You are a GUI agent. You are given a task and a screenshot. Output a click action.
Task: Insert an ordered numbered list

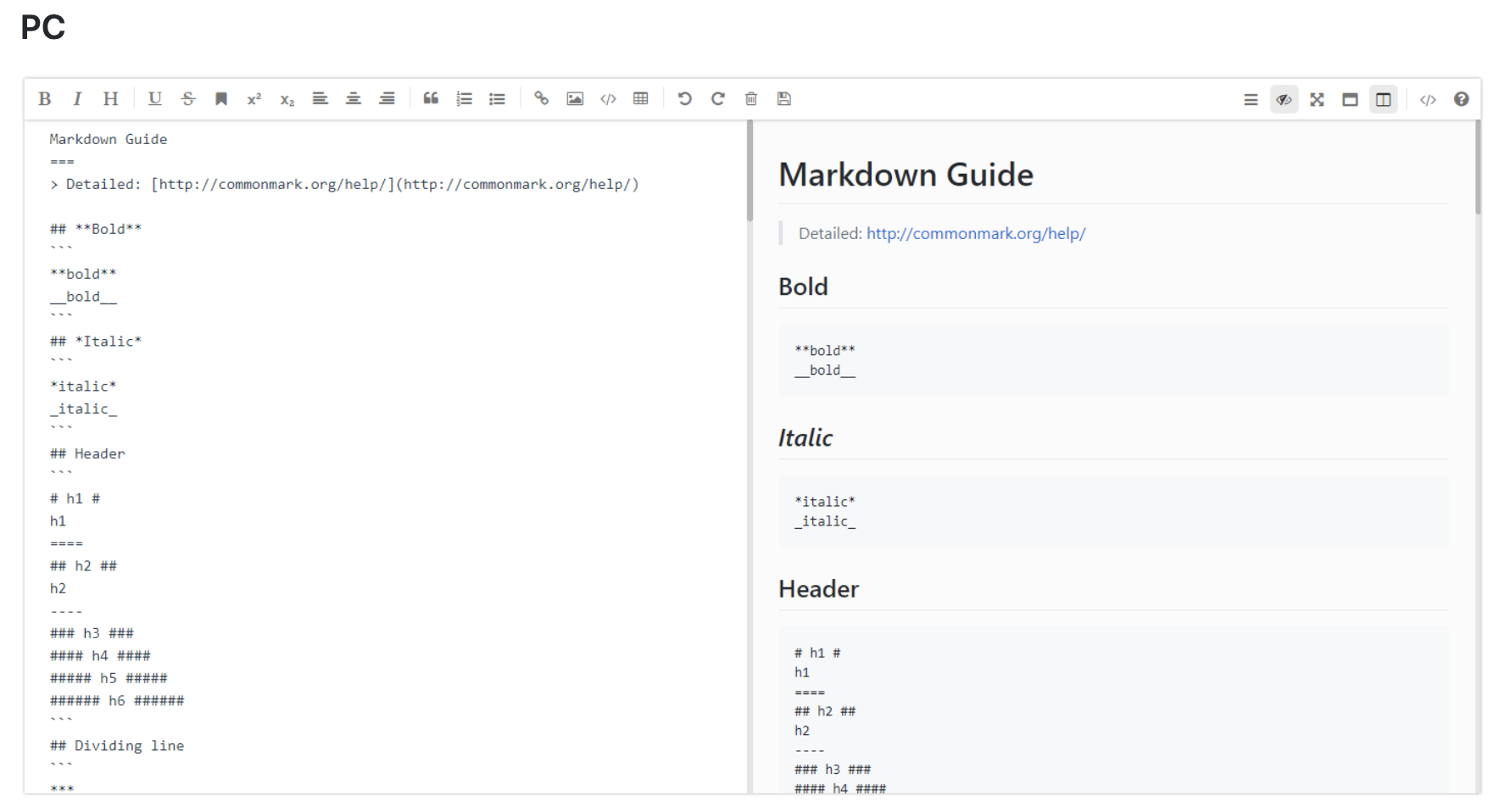(x=464, y=99)
